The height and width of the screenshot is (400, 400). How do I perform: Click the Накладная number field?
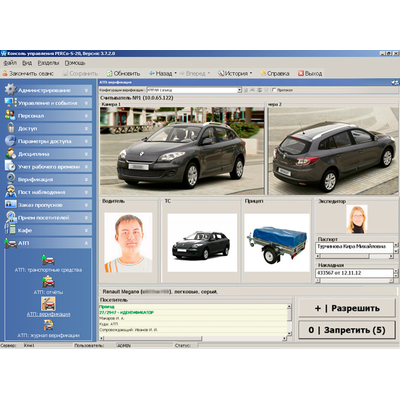point(355,273)
